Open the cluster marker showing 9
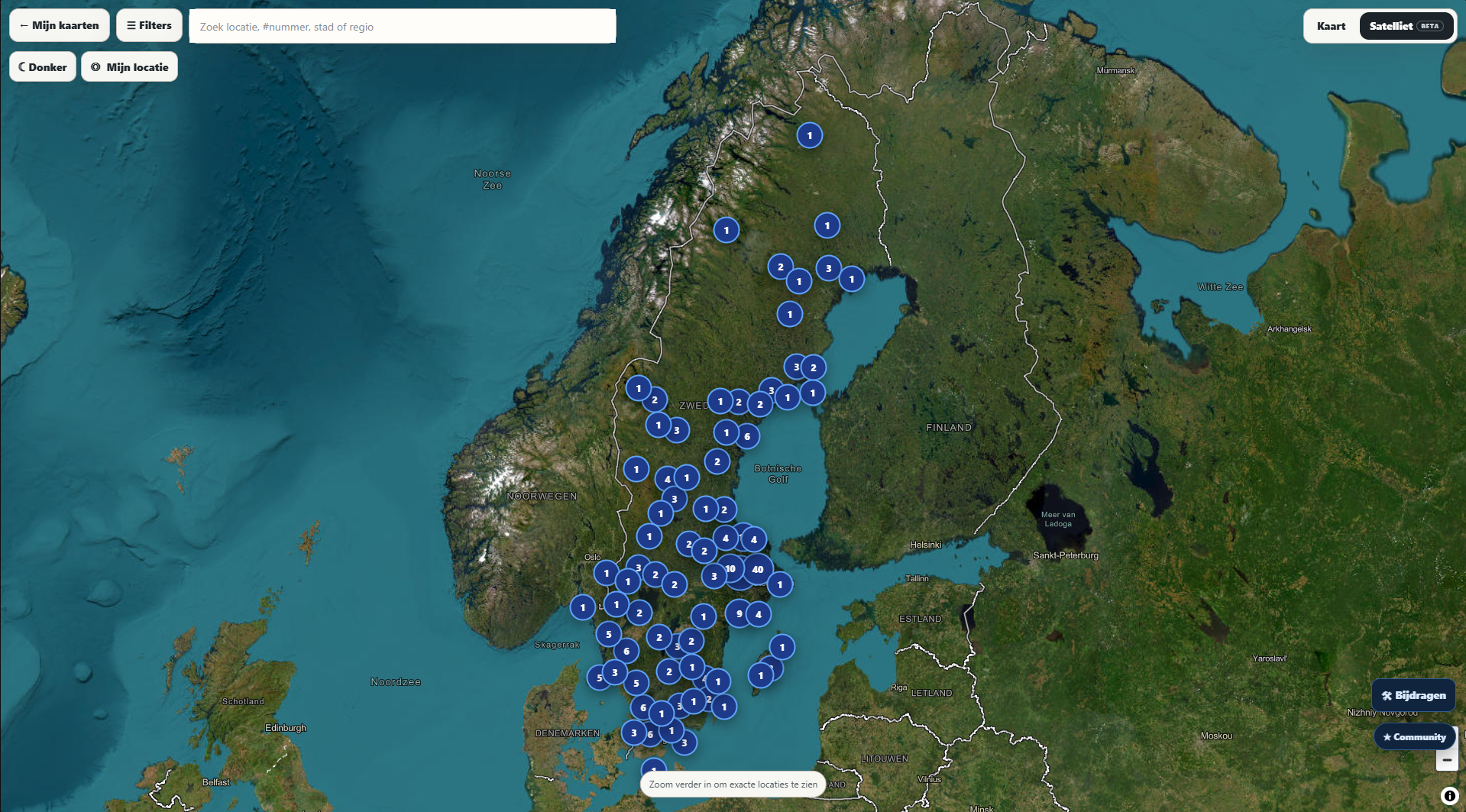Image resolution: width=1466 pixels, height=812 pixels. click(739, 613)
